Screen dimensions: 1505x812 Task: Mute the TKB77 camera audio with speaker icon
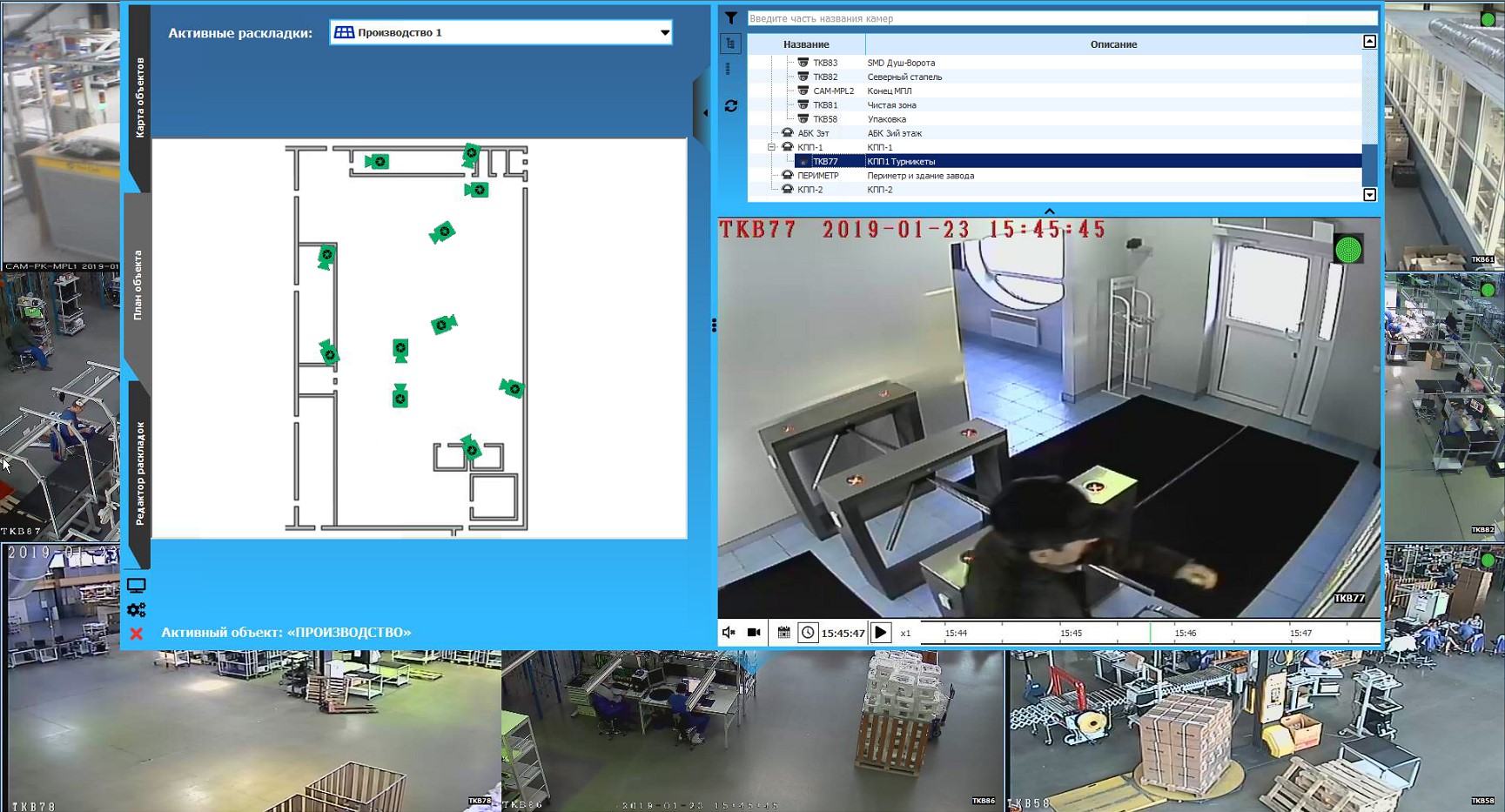[729, 634]
